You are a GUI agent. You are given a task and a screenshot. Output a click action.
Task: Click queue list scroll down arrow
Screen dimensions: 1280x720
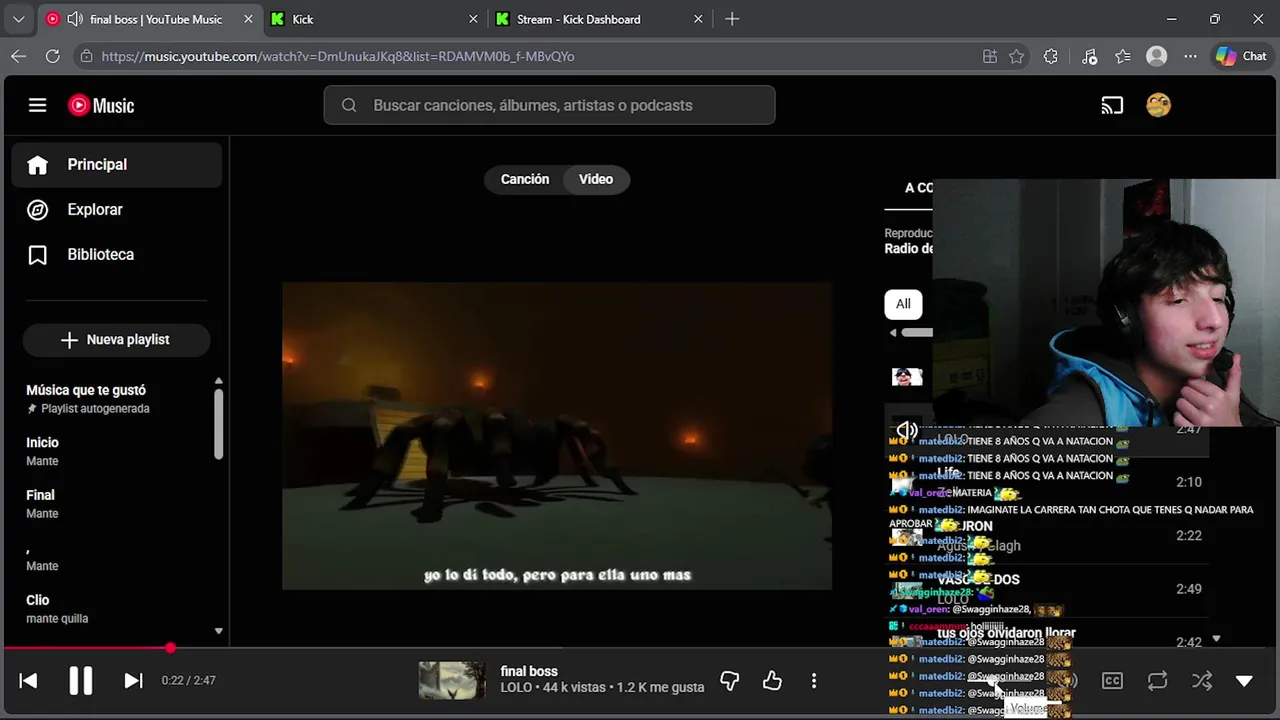(1216, 639)
